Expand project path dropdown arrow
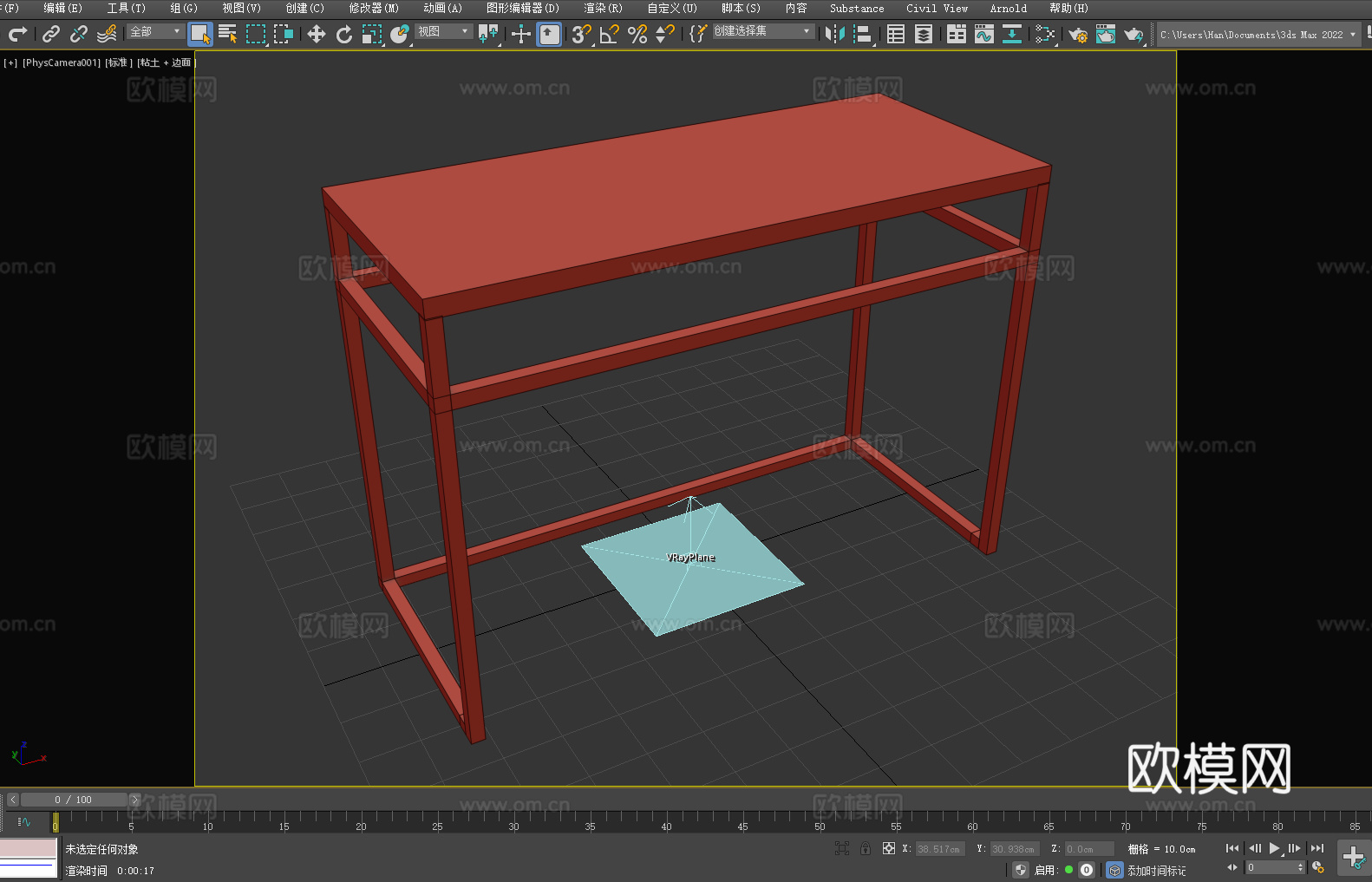Image resolution: width=1372 pixels, height=882 pixels. tap(1353, 35)
